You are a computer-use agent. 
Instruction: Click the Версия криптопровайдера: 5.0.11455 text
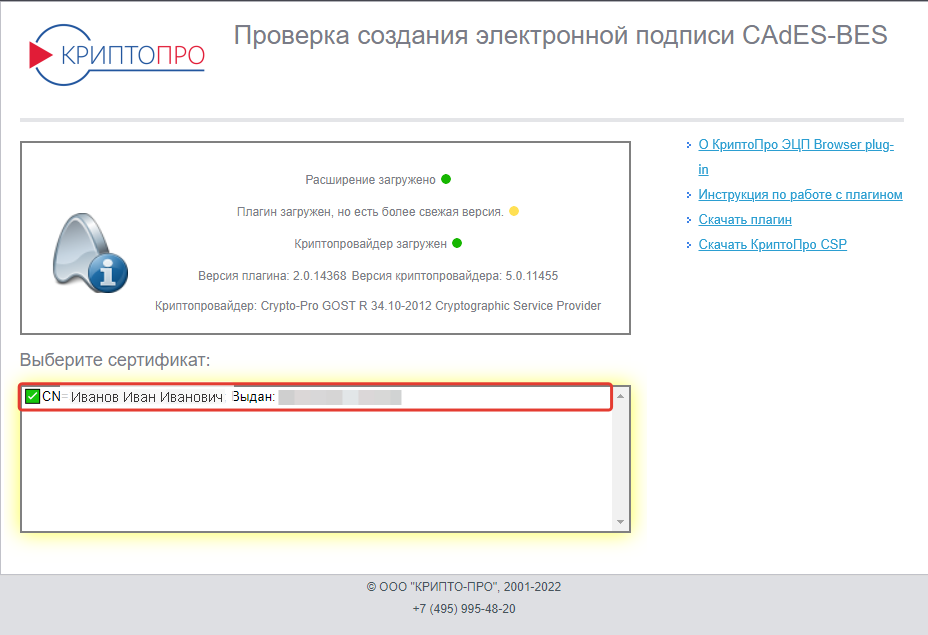(455, 275)
